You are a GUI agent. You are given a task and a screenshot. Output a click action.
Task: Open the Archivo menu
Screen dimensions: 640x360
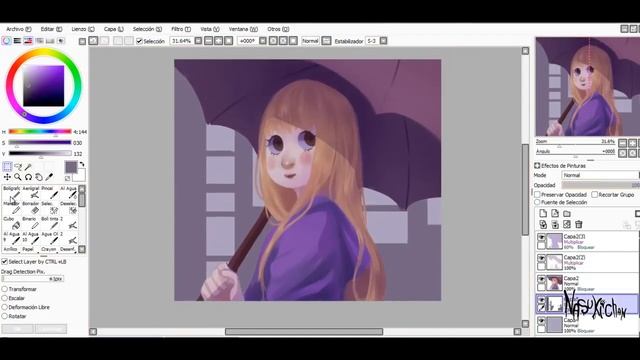(18, 29)
